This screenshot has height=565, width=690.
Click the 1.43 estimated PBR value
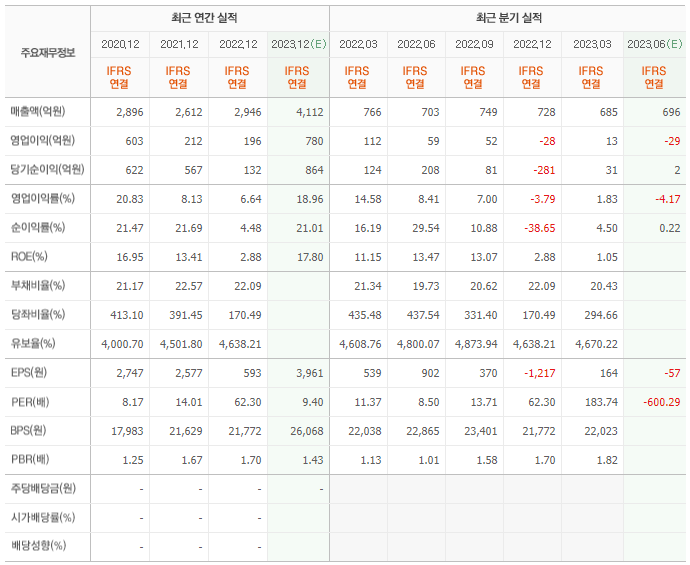pyautogui.click(x=312, y=460)
